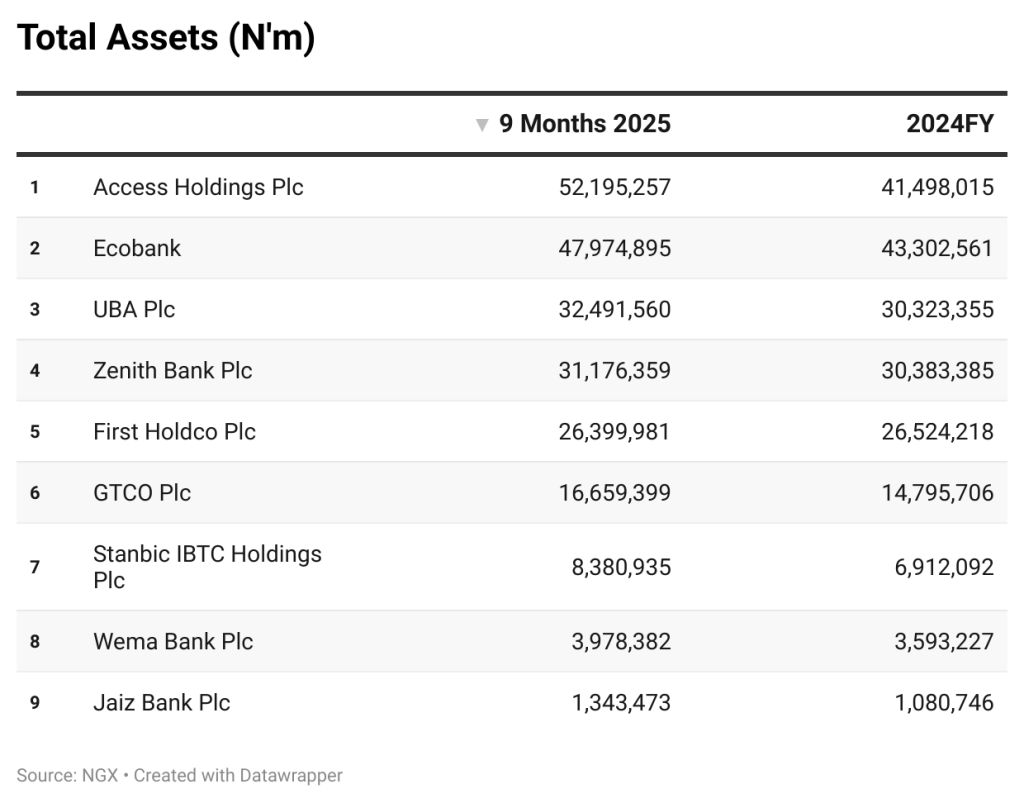
Task: Click Access Holdings' 52,195,257 value
Action: coord(614,187)
